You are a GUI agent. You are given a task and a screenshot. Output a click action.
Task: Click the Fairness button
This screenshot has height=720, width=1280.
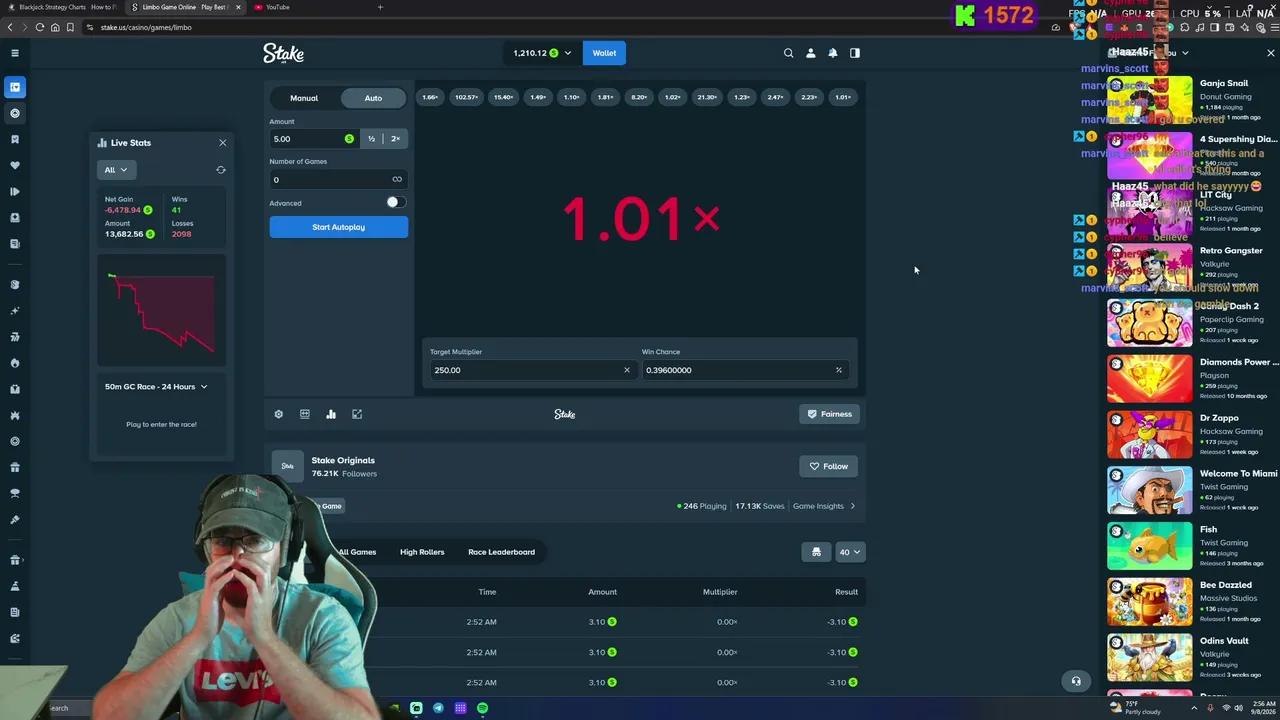coord(829,414)
